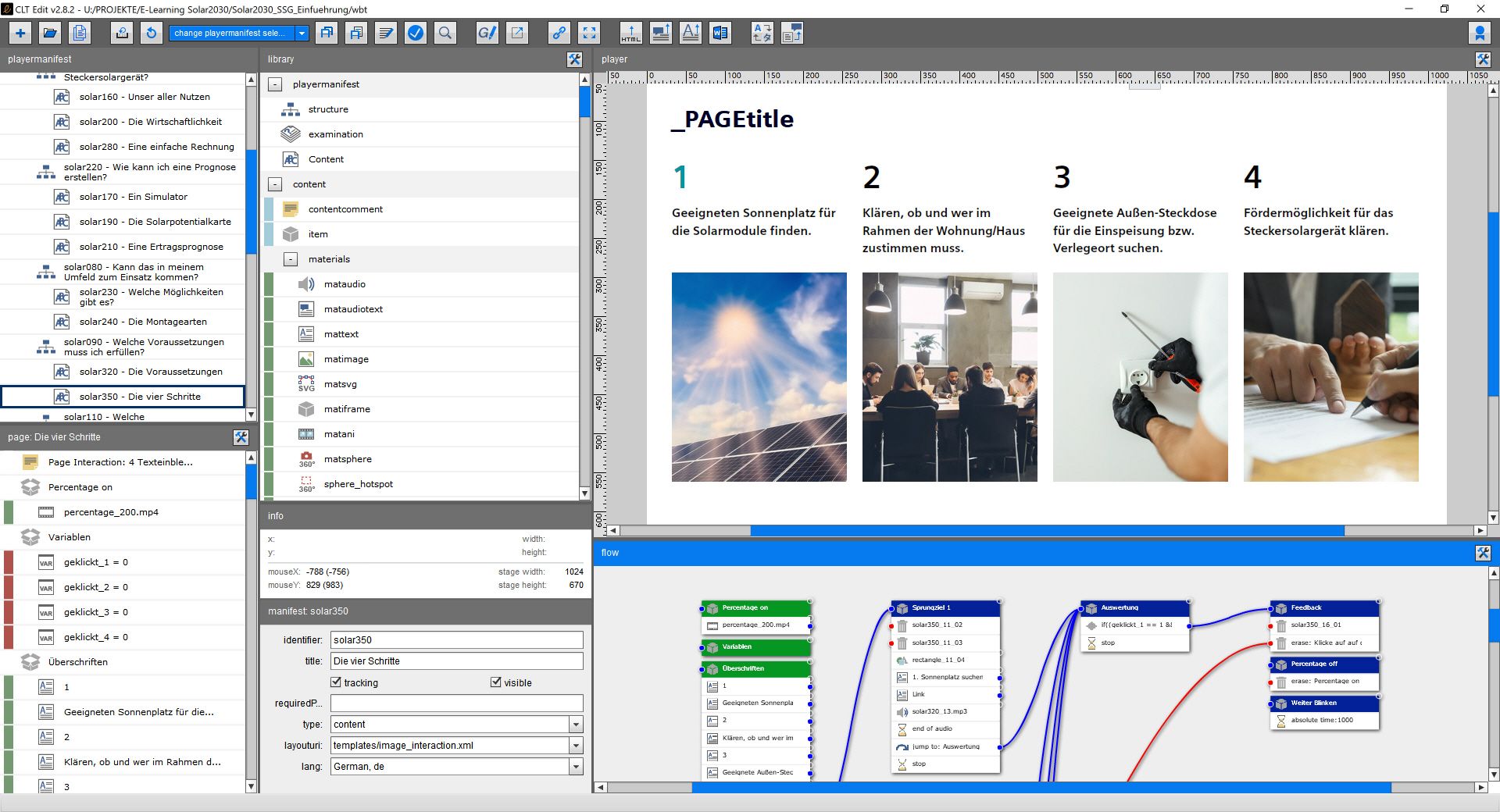The width and height of the screenshot is (1500, 812).
Task: Click the HTML export toolbar icon
Action: [x=630, y=33]
